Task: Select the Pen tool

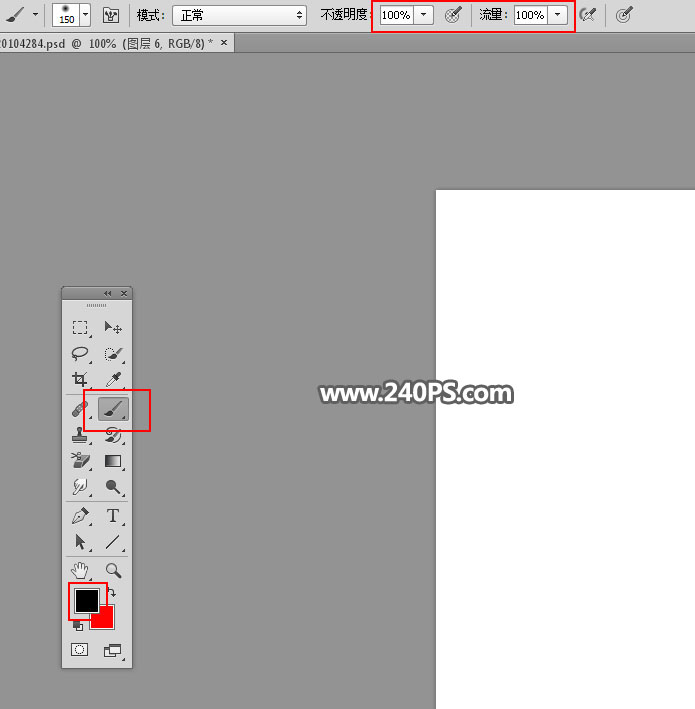Action: coord(80,516)
